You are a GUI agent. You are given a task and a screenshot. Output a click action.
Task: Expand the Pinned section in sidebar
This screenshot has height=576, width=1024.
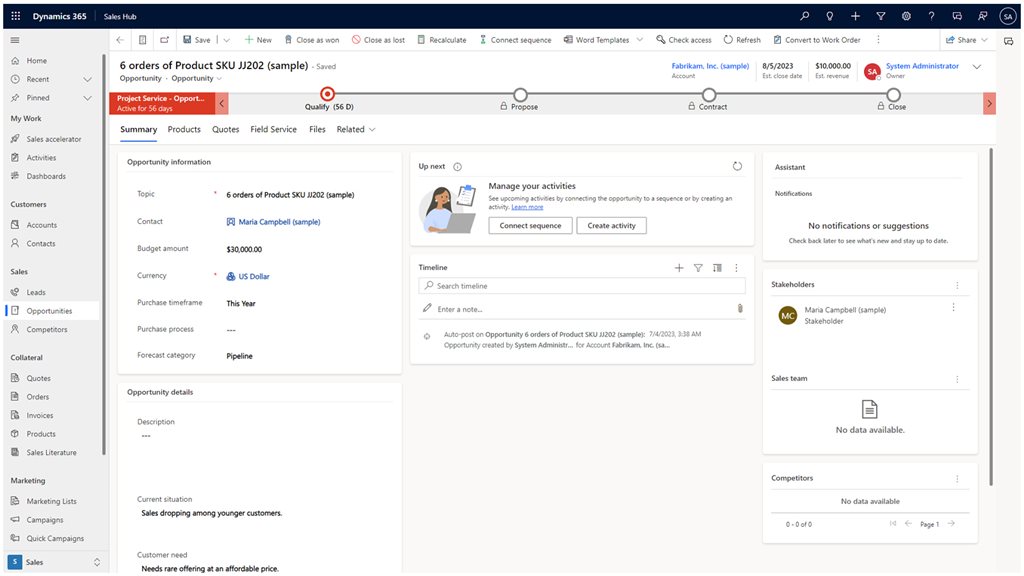coord(88,98)
